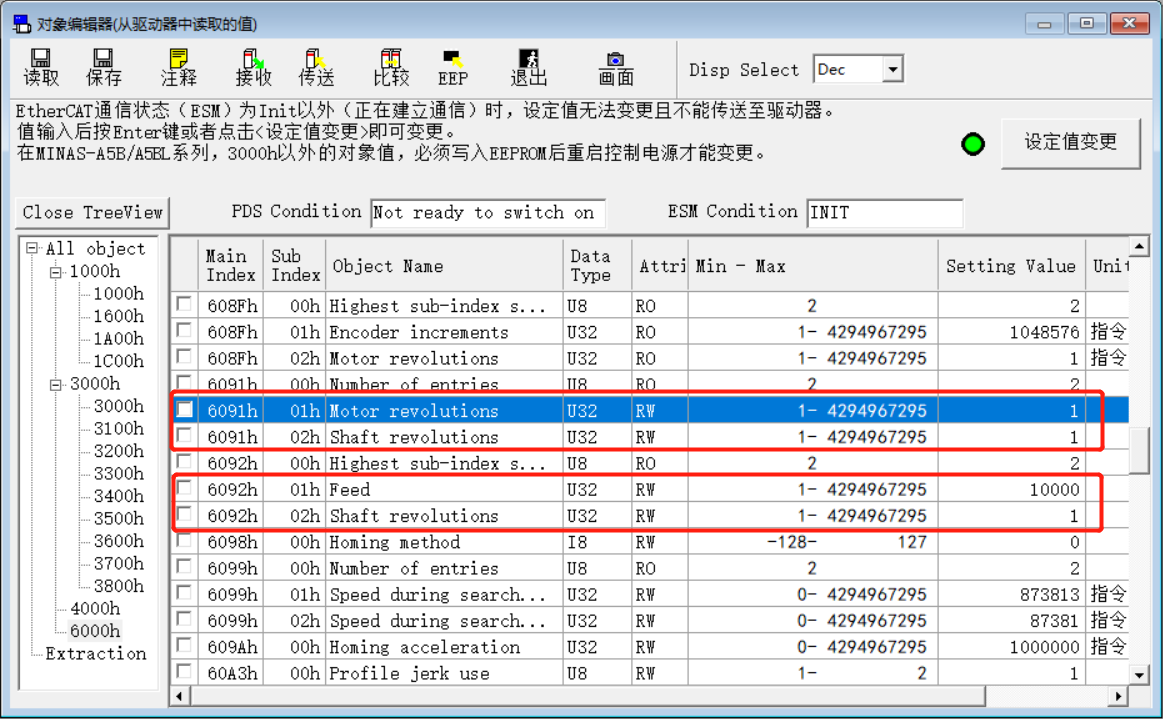The height and width of the screenshot is (719, 1163).
Task: Click the green status indicator light
Action: (972, 144)
